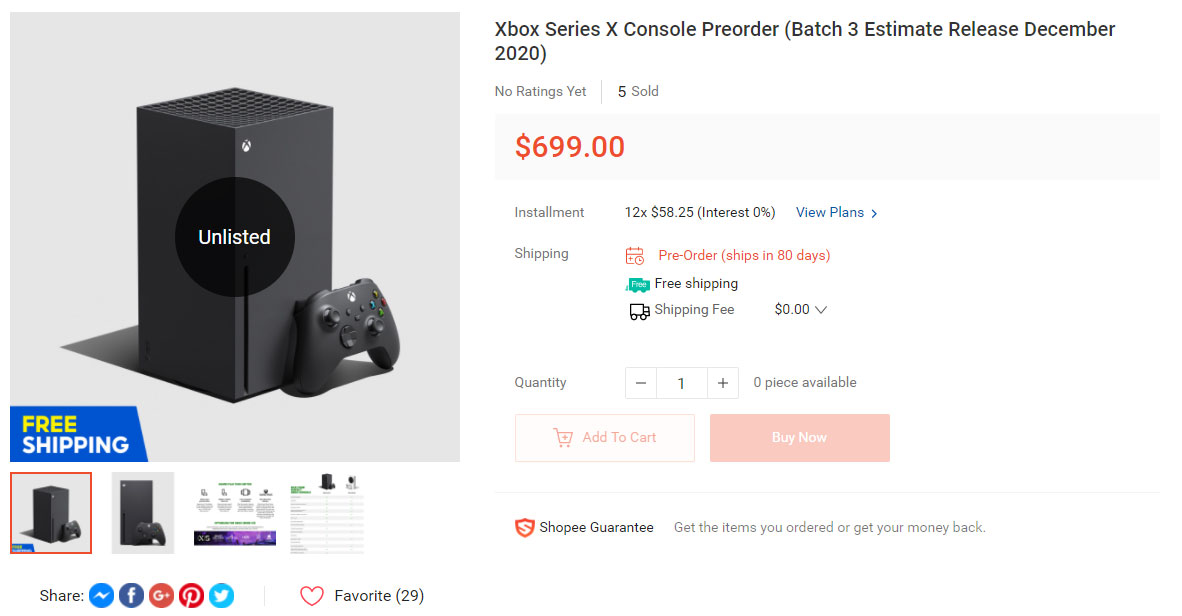The image size is (1182, 616).
Task: Increase quantity with plus button
Action: 723,383
